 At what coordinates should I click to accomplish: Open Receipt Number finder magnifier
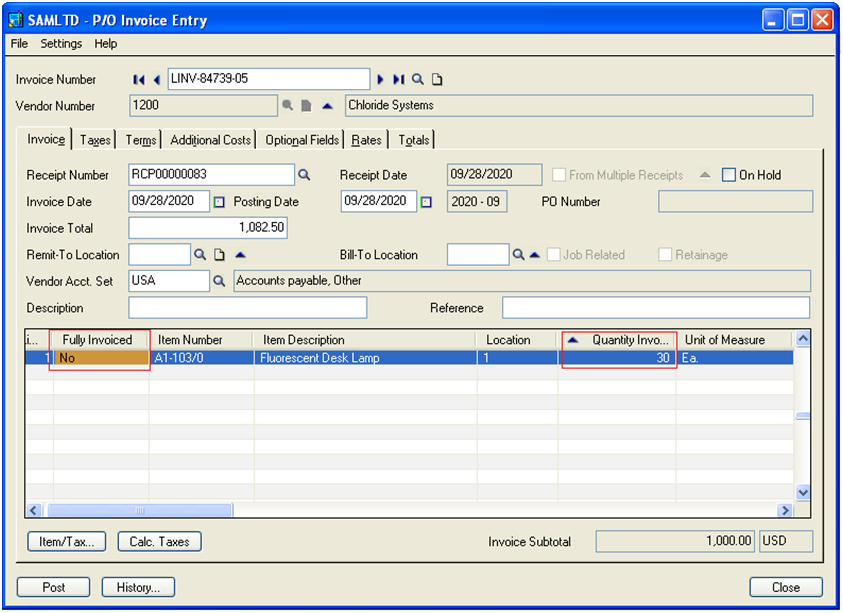pos(304,175)
